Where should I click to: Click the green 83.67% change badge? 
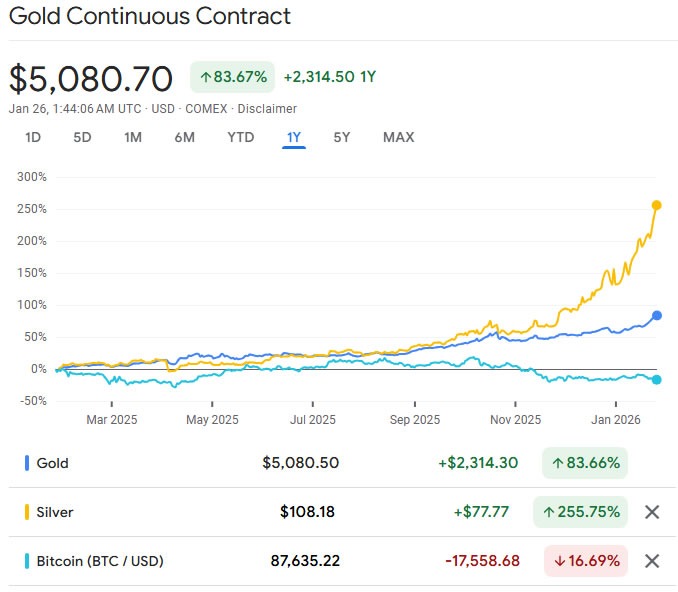[232, 77]
